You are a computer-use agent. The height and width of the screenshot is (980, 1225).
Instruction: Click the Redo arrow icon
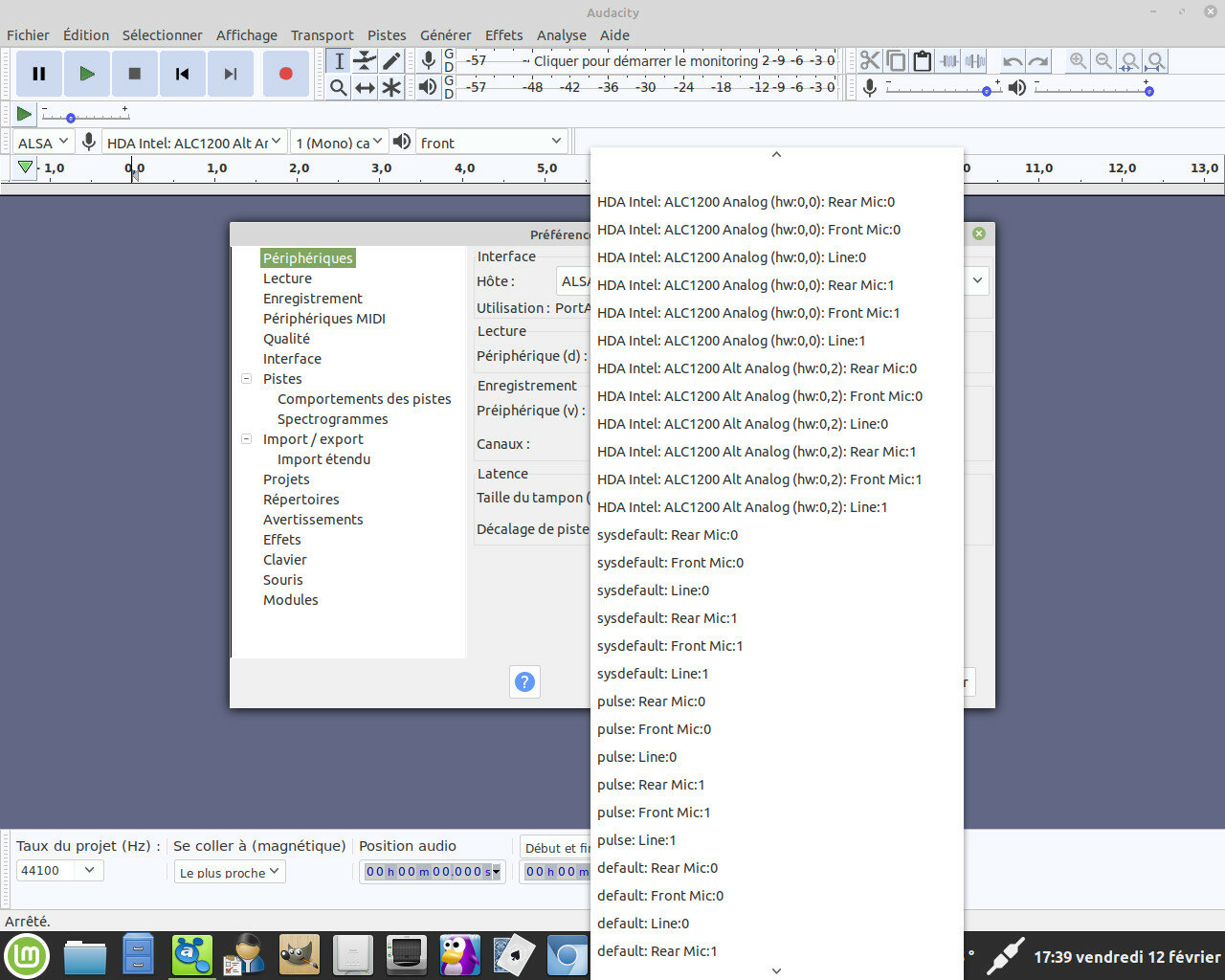tap(1038, 61)
